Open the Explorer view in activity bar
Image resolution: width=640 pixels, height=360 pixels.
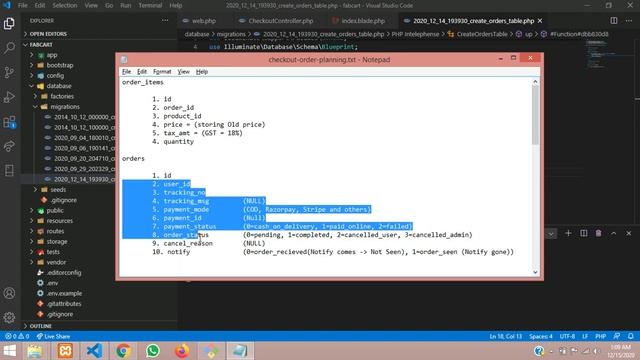coord(9,23)
